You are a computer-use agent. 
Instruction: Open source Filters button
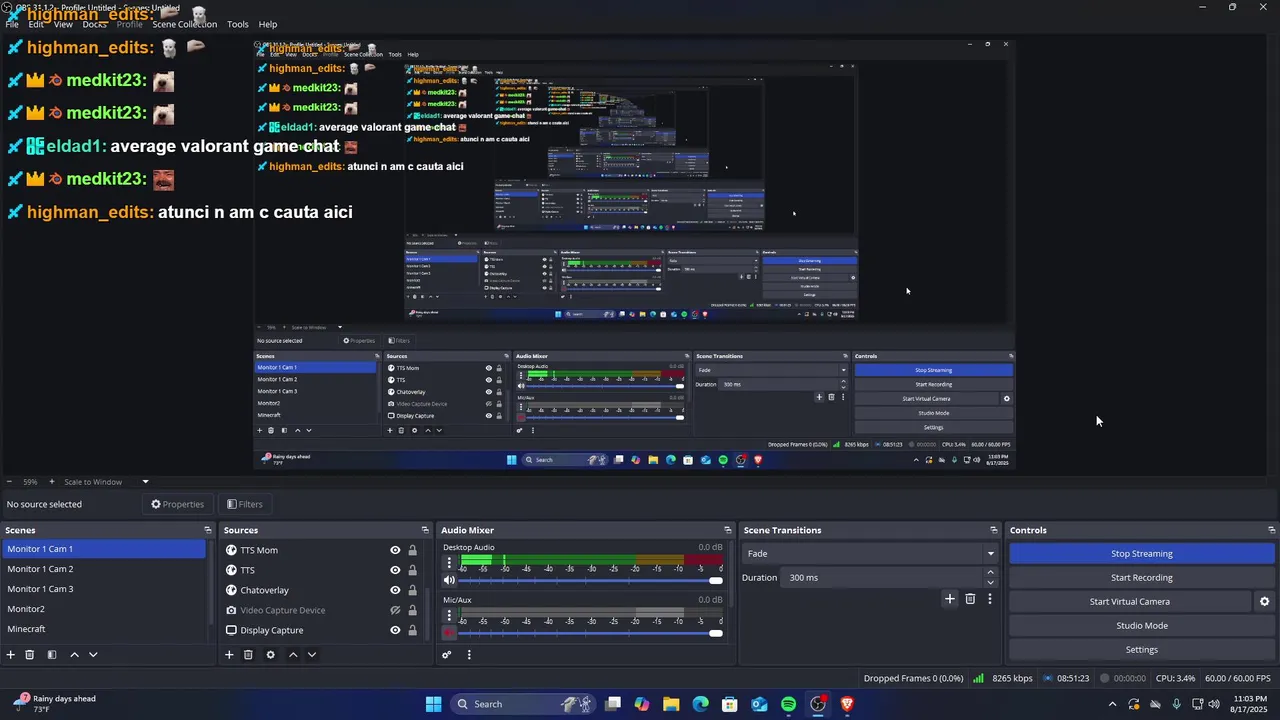pos(245,504)
